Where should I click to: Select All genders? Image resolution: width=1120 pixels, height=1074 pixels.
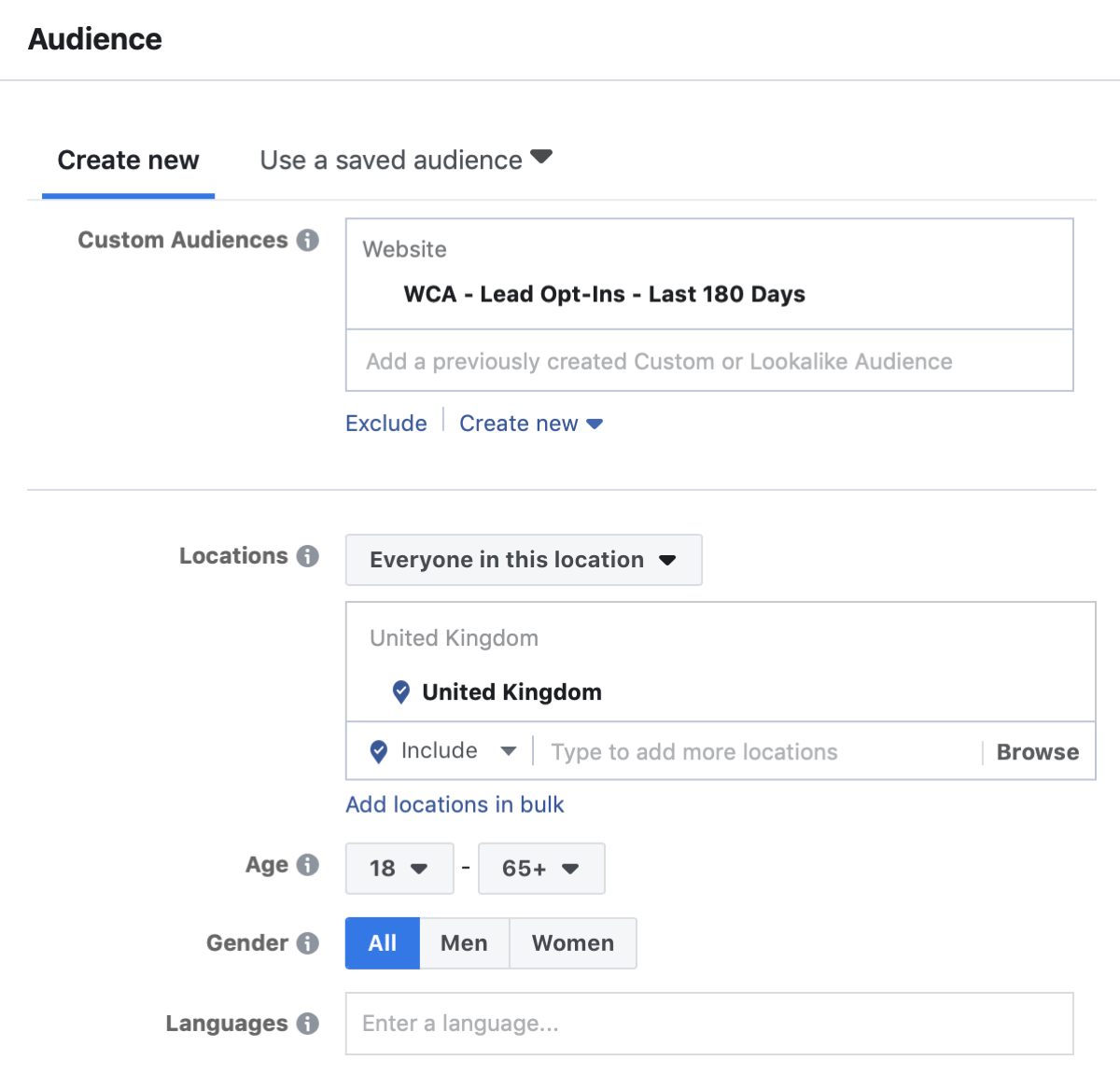click(x=383, y=943)
